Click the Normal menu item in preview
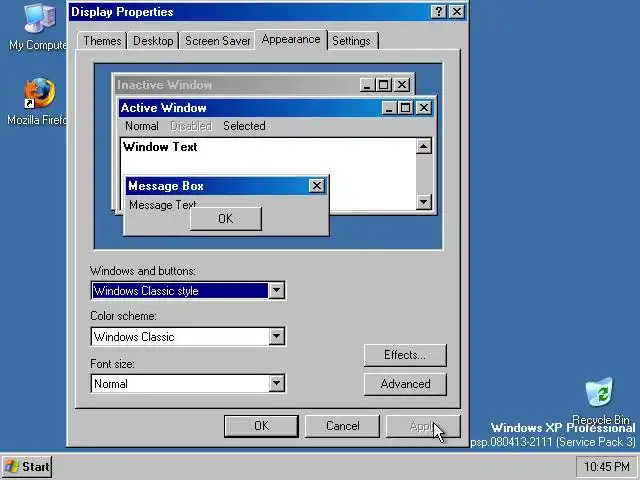Viewport: 640px width, 480px height. [x=142, y=126]
